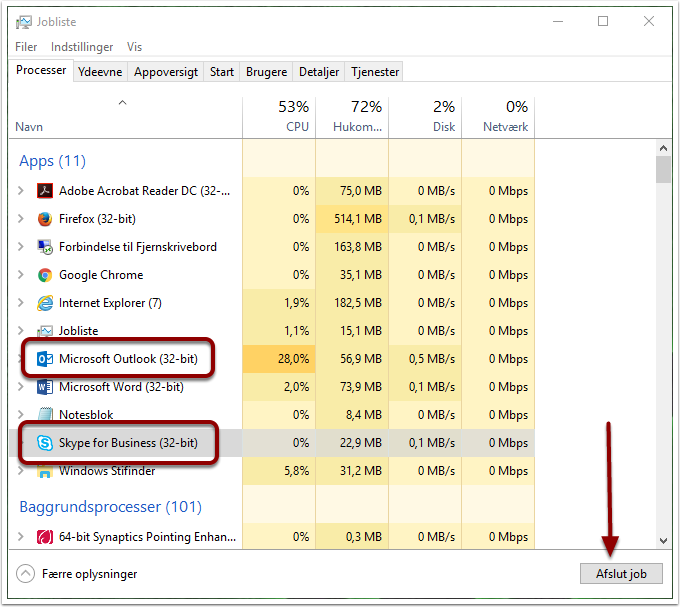The width and height of the screenshot is (680, 607).
Task: Select the Skype for Business (32-bit) process
Action: coord(128,443)
